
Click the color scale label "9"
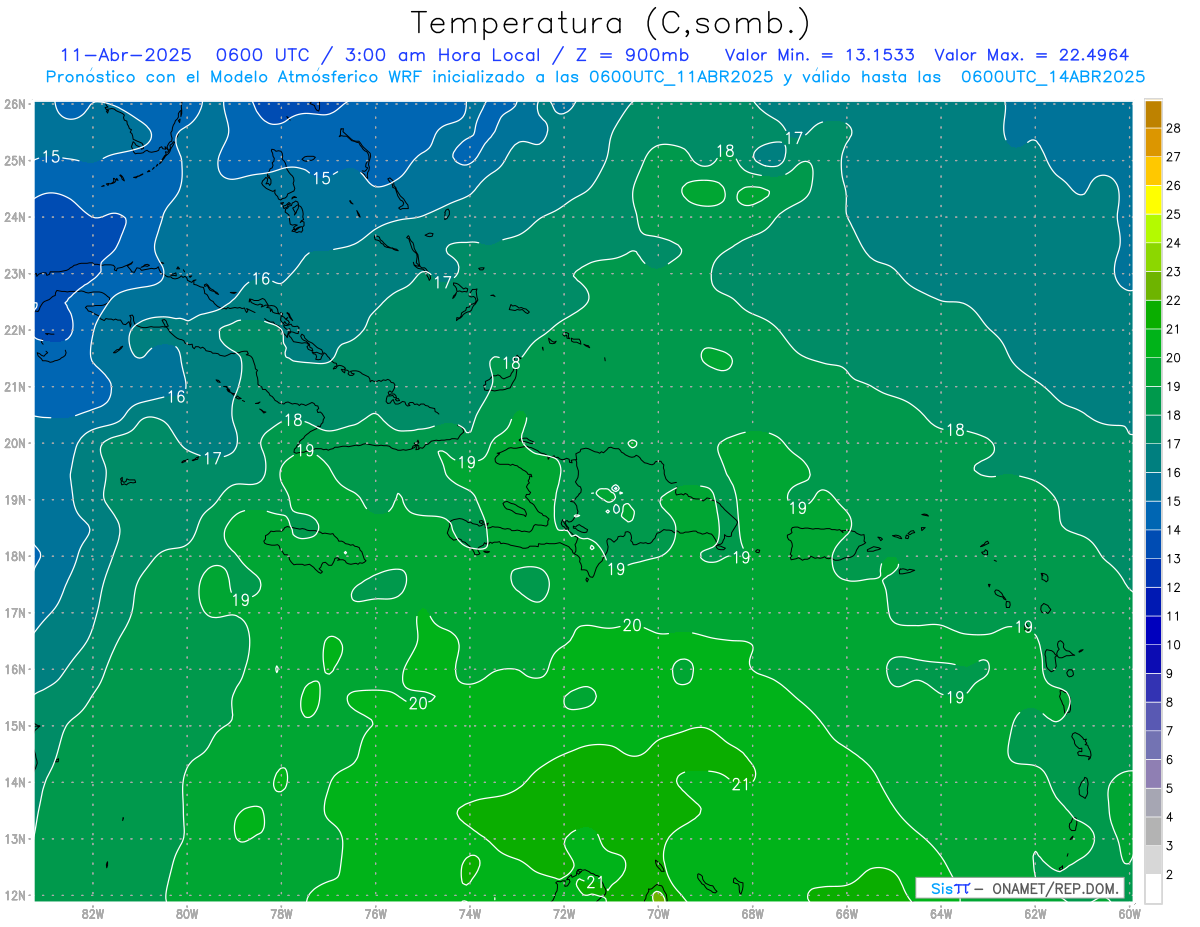(x=1170, y=674)
